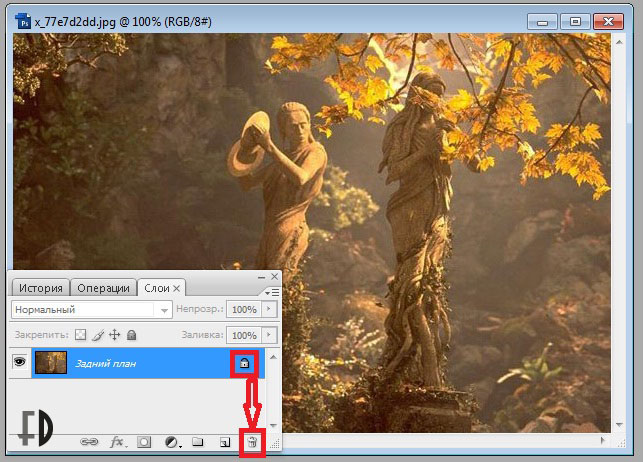Add a layer mask

pyautogui.click(x=144, y=442)
